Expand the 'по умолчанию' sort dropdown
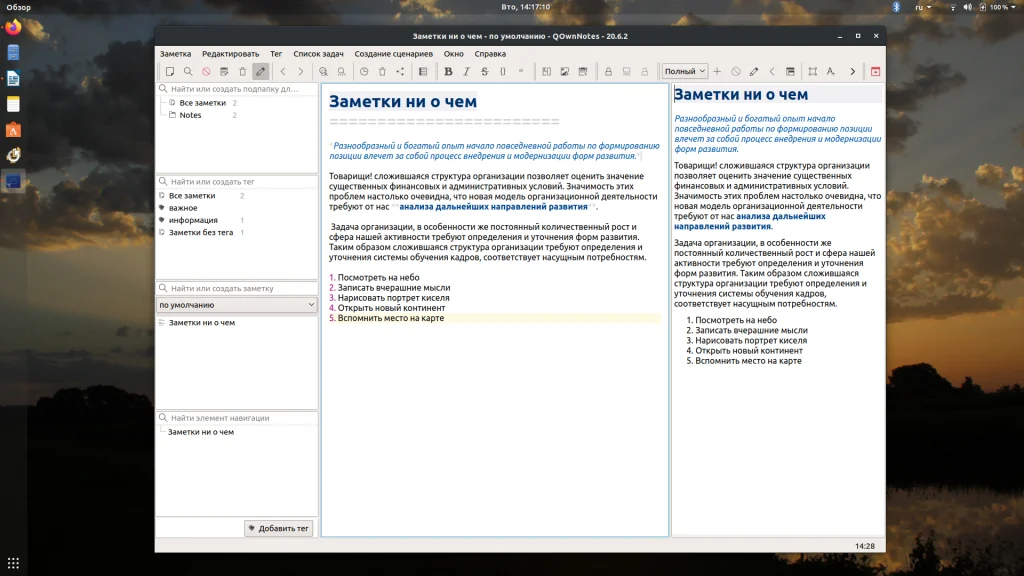Image resolution: width=1024 pixels, height=576 pixels. (237, 305)
